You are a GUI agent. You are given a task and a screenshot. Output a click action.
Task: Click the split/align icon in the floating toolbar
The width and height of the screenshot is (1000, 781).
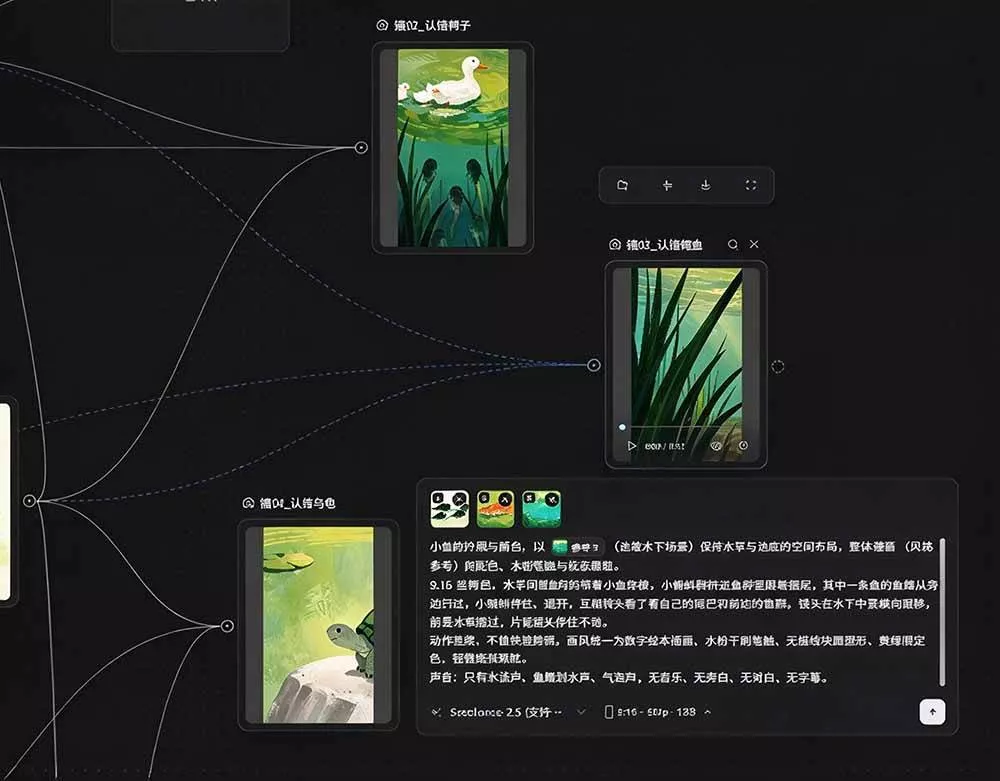coord(667,185)
